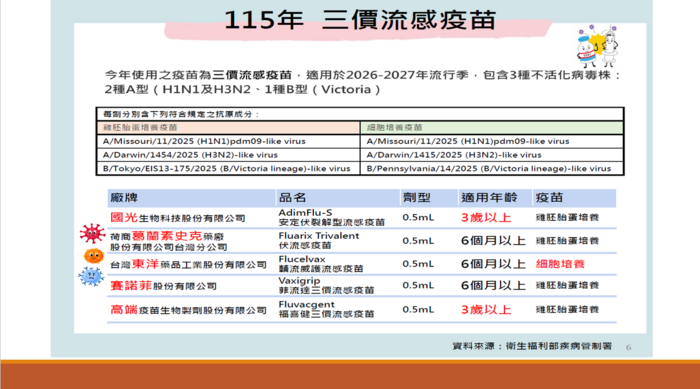Click '雞胚胎蛋培養' in the AdimFlu-S row
The image size is (700, 389).
coord(567,218)
